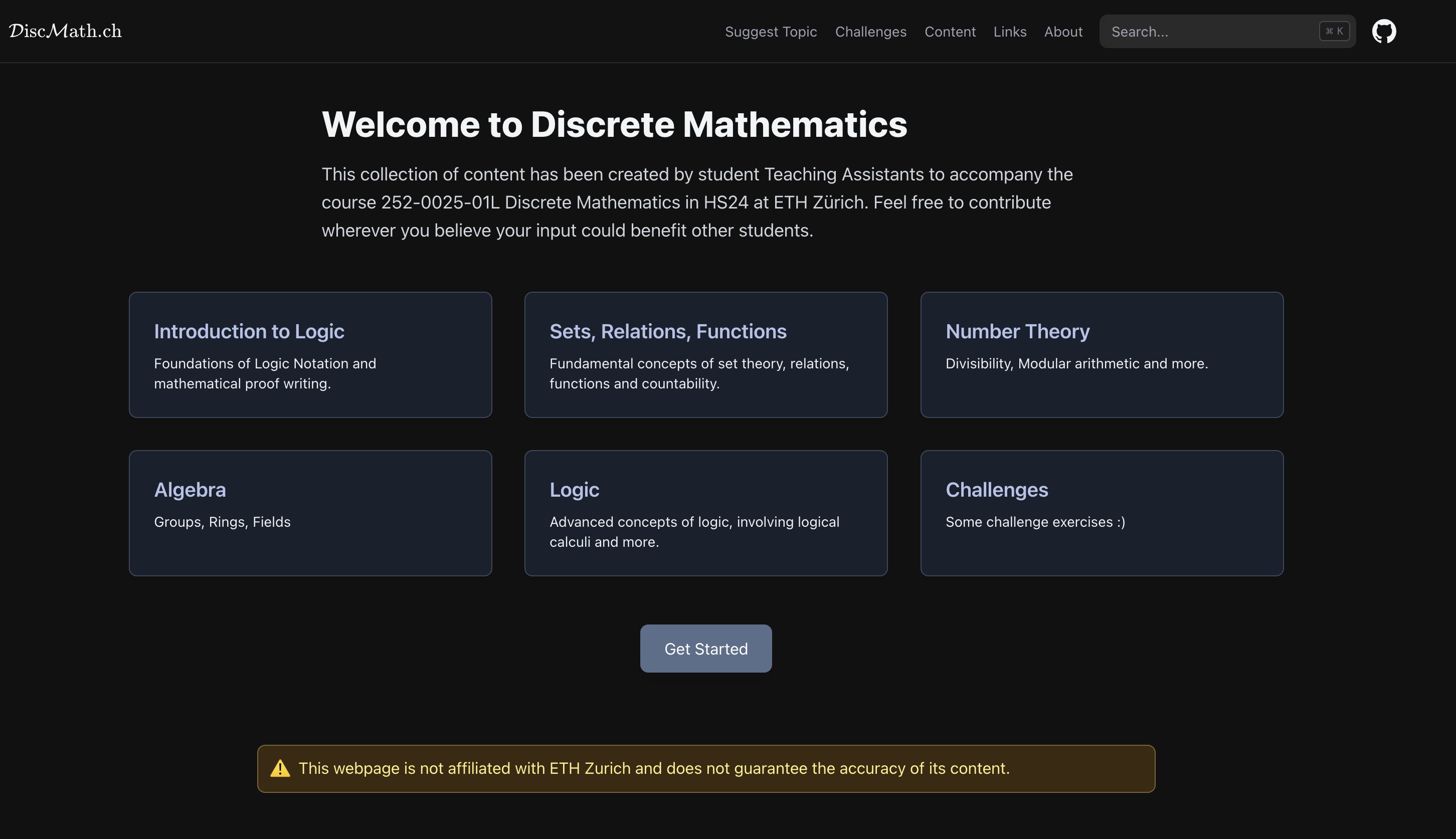Click the Welcome to Discrete Mathematics heading
Screen dimensions: 1456x839
(x=614, y=124)
